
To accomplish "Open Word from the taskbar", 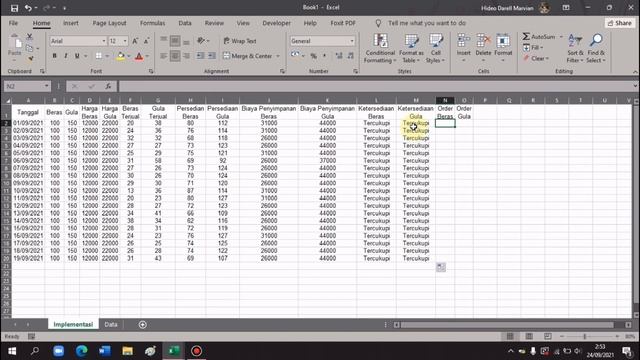I will coord(105,351).
